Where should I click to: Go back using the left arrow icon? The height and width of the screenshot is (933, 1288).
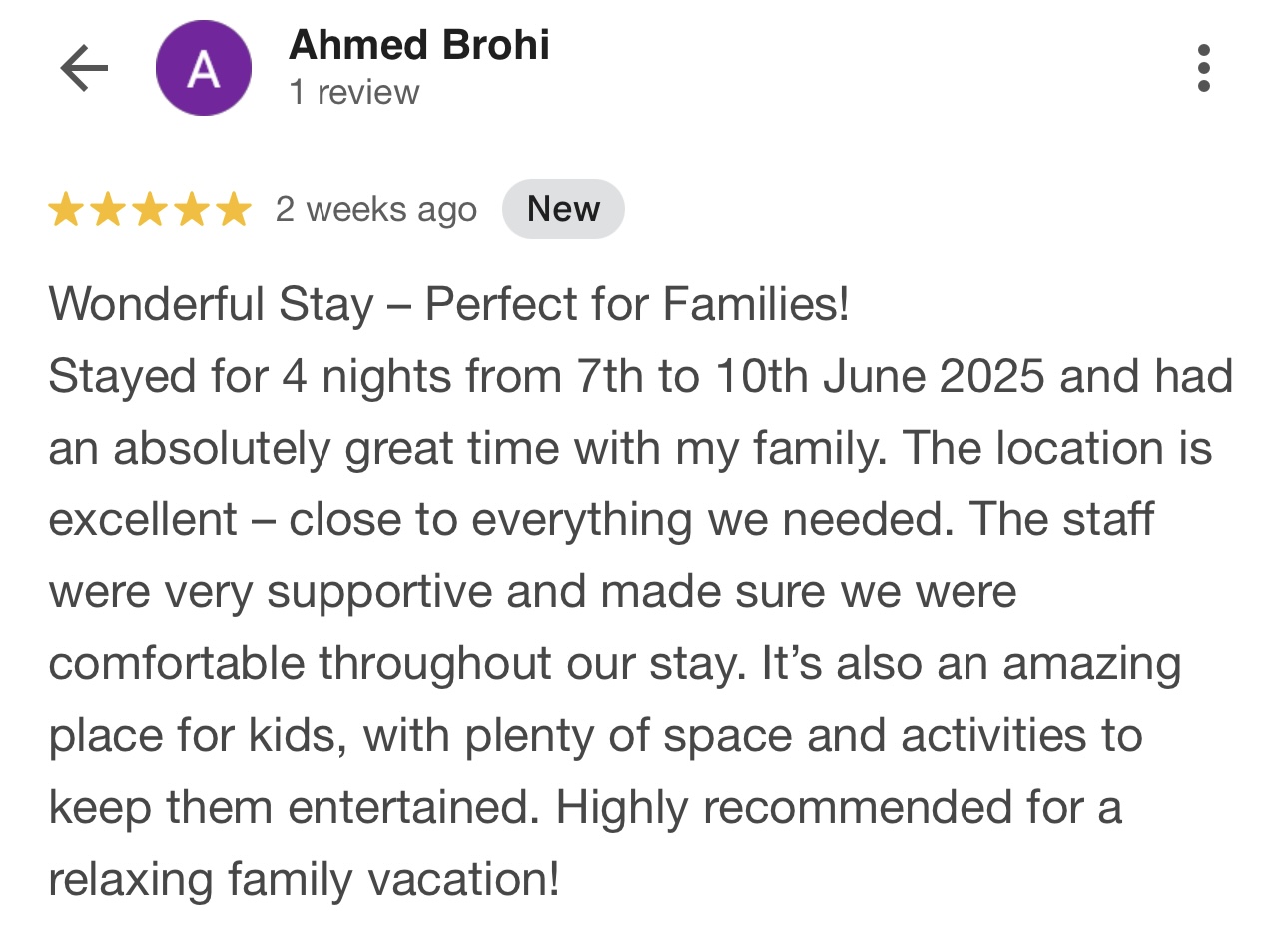(x=84, y=69)
